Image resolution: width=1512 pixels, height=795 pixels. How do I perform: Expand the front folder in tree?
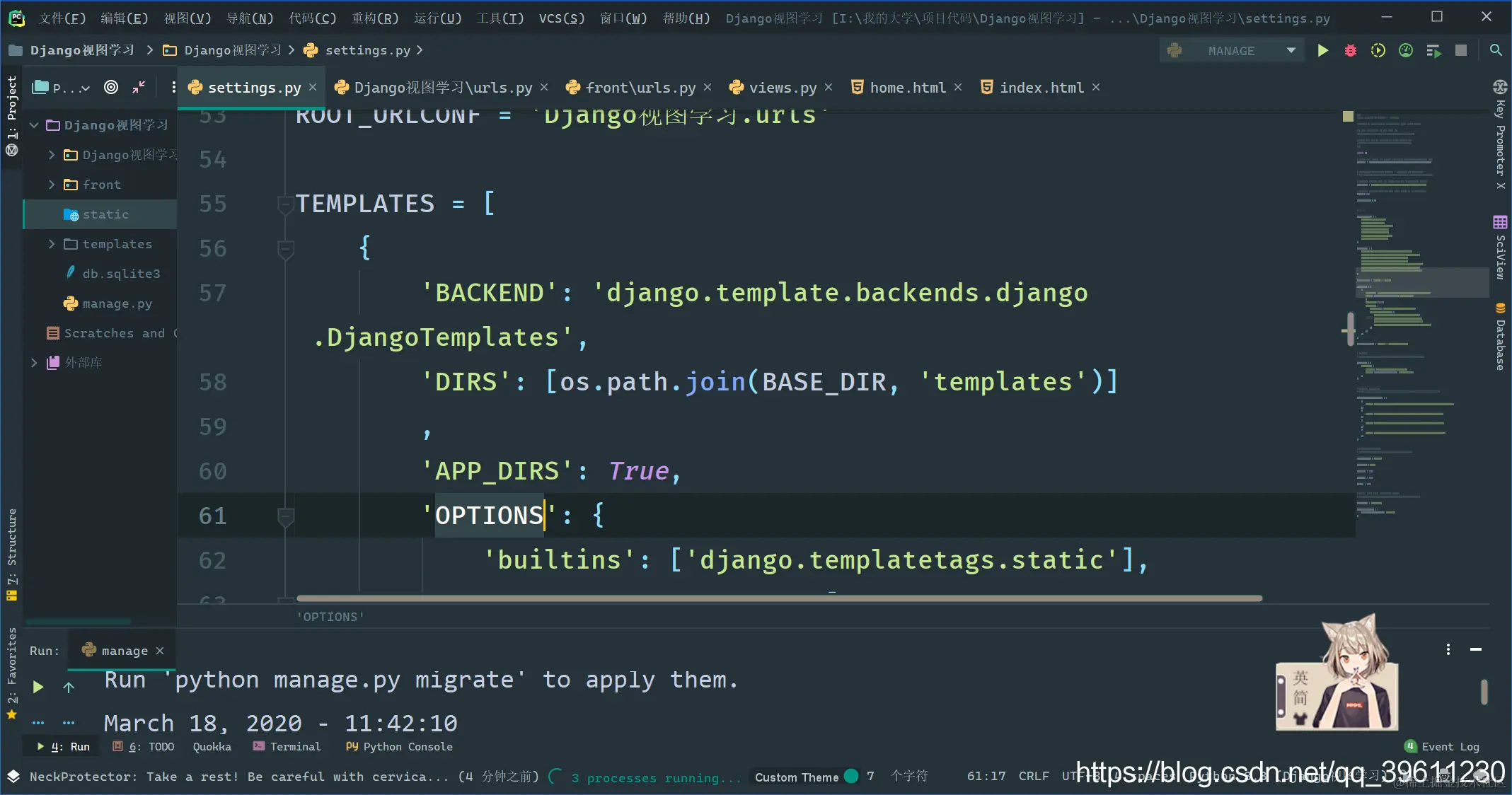pyautogui.click(x=51, y=185)
